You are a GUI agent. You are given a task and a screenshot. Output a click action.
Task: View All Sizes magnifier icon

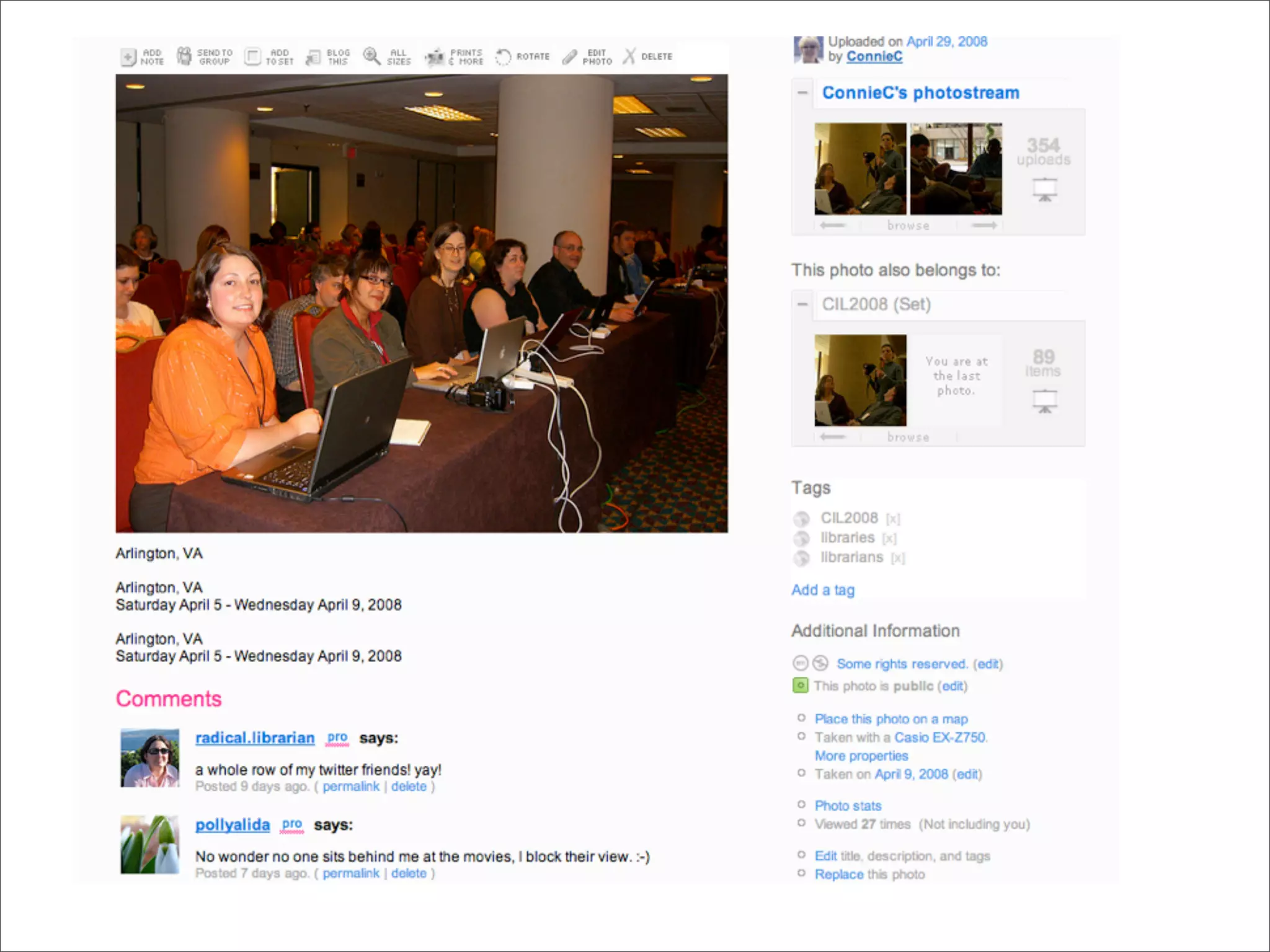(371, 56)
